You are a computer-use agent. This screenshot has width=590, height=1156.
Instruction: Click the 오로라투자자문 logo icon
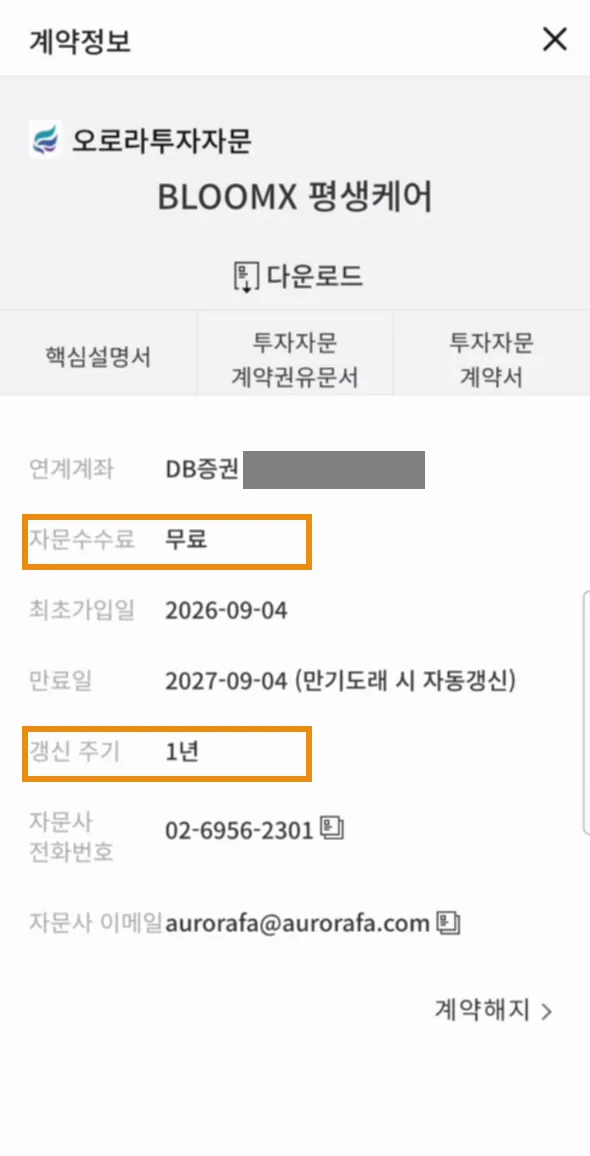tap(46, 139)
